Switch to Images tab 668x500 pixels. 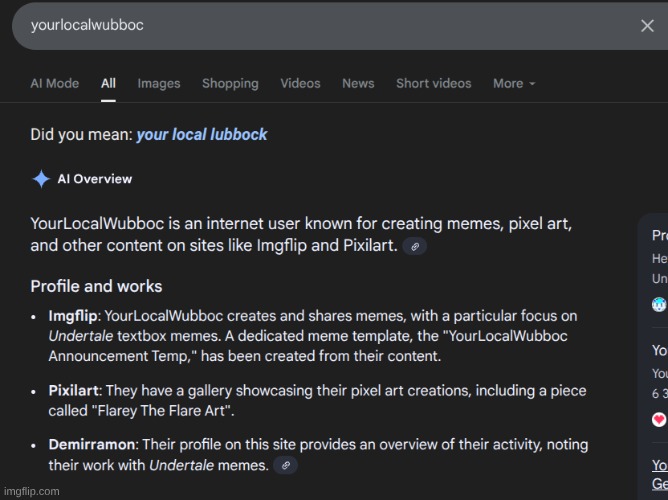(x=159, y=83)
